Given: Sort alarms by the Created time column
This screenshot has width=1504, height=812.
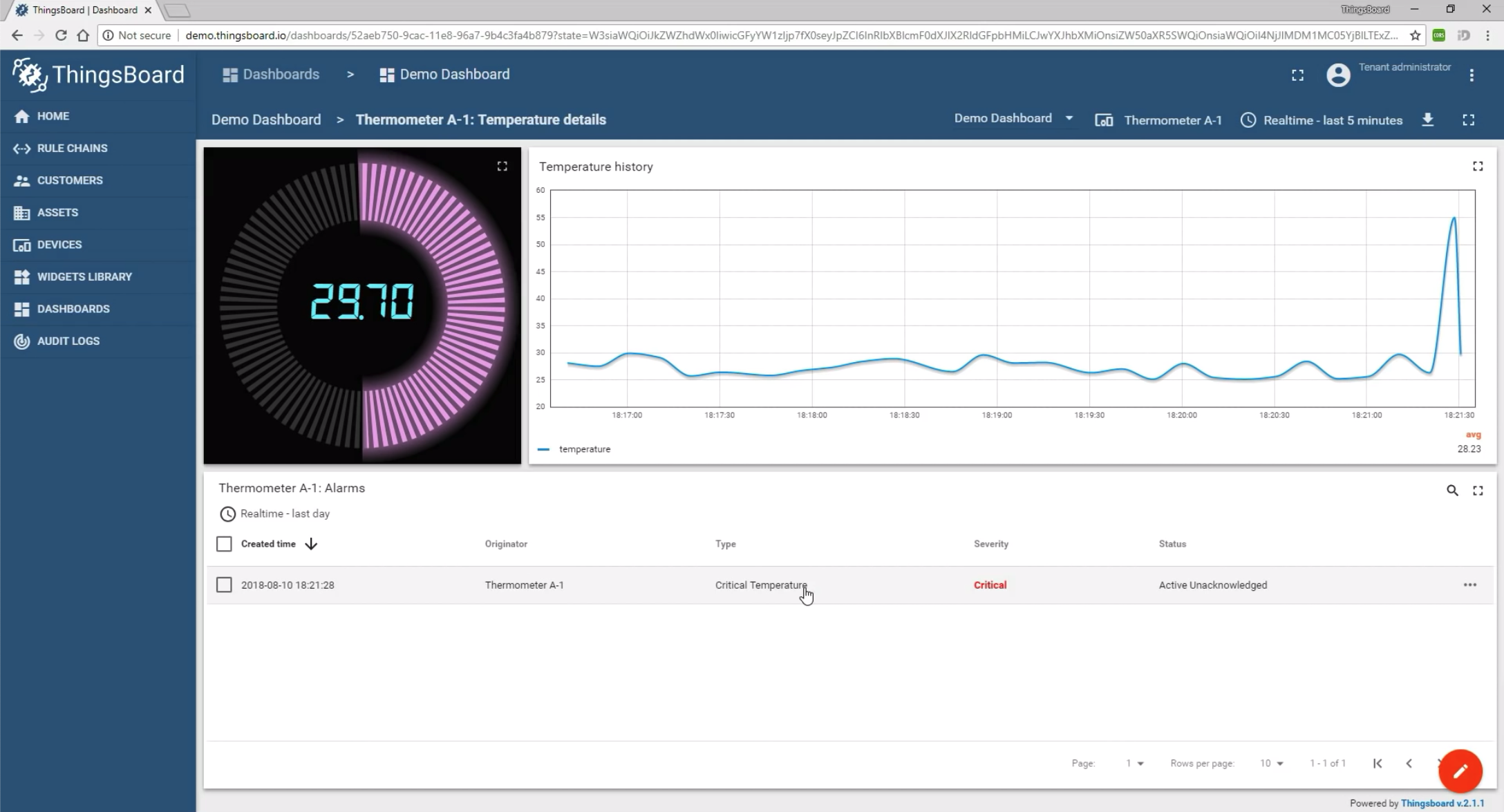Looking at the screenshot, I should pyautogui.click(x=269, y=544).
